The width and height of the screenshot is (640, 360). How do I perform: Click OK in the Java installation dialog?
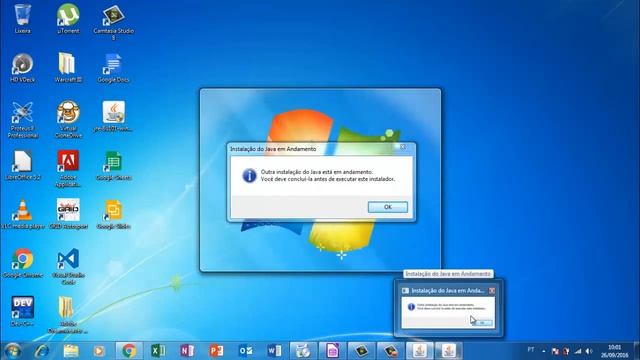coord(387,207)
